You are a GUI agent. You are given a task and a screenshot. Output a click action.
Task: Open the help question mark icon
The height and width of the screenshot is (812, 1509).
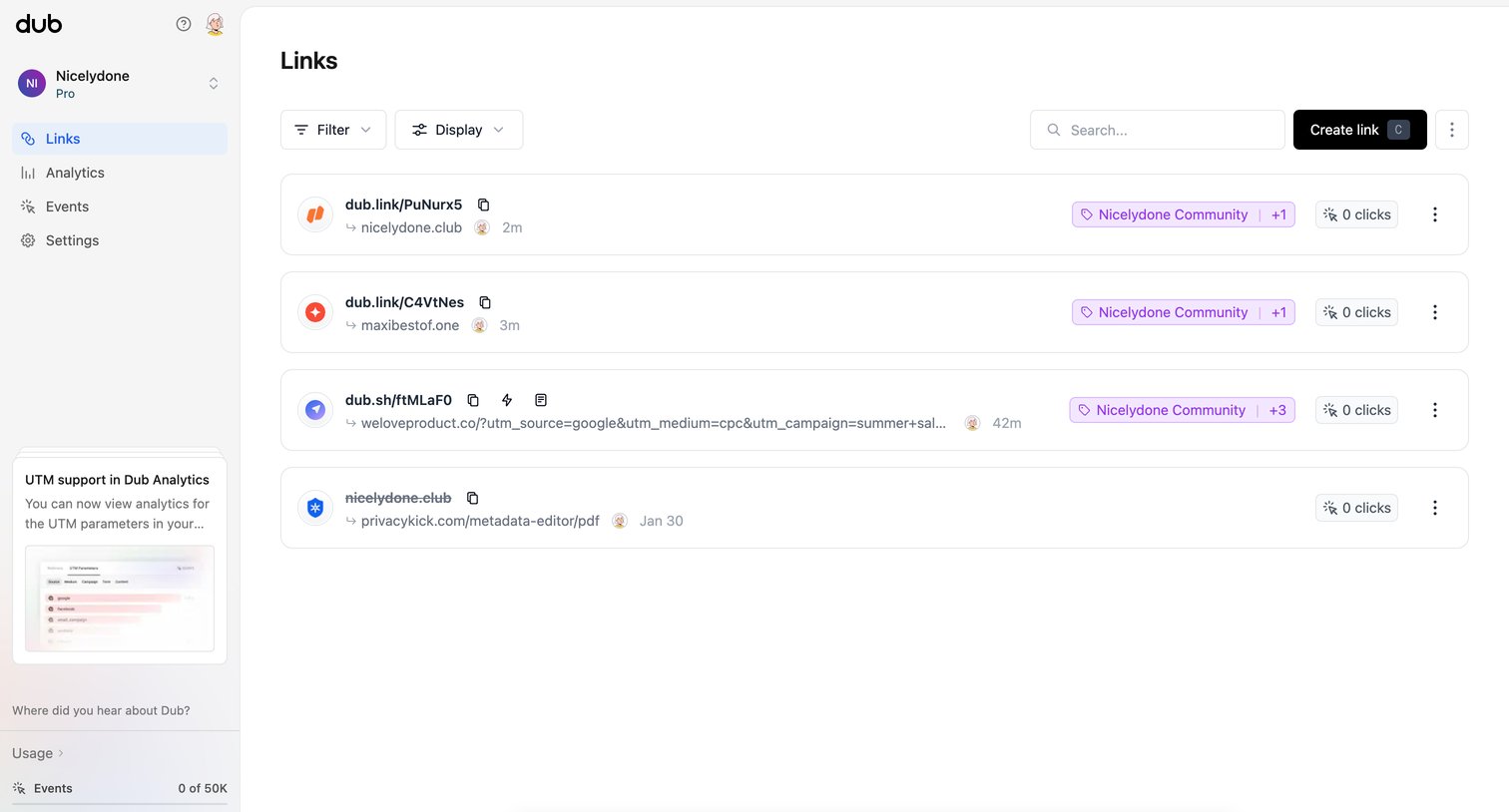coord(184,24)
